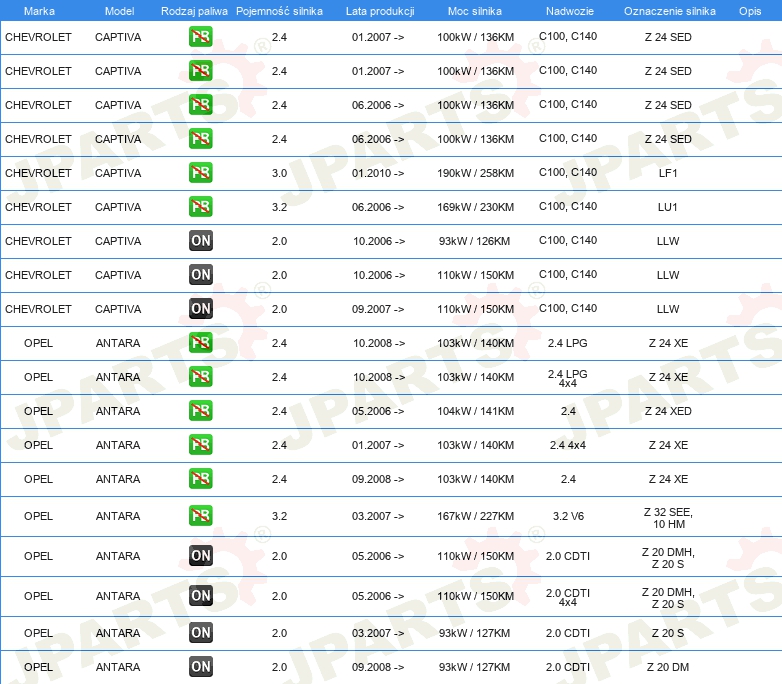This screenshot has height=684, width=782.
Task: Click the PB fuel icon in the Captiva 3.0 row
Action: coord(200,173)
